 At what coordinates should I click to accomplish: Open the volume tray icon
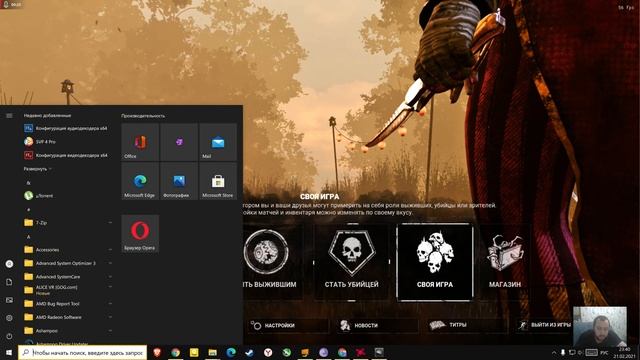click(x=580, y=353)
